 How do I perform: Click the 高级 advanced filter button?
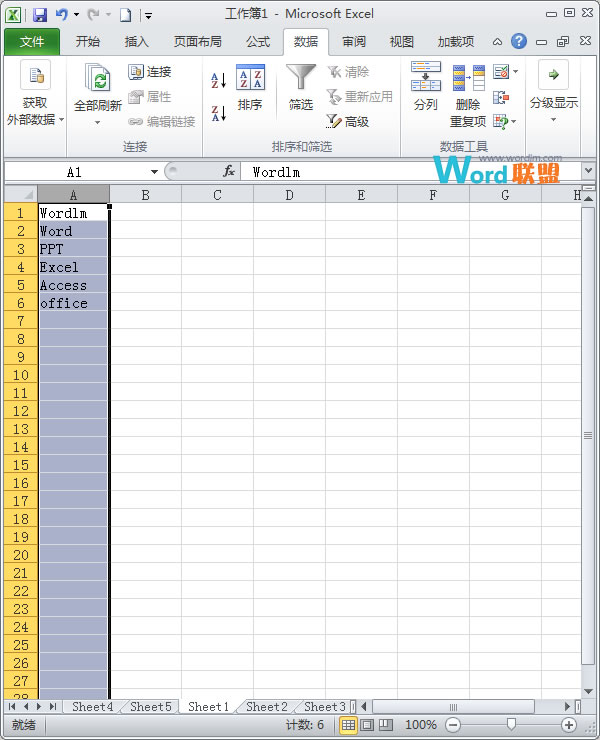348,121
